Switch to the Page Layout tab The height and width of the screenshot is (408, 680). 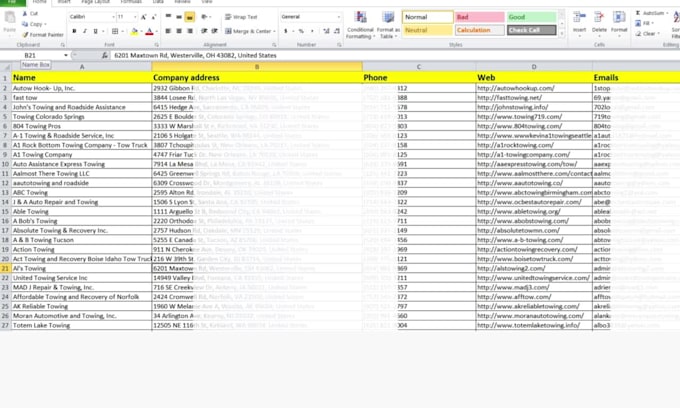(x=95, y=2)
